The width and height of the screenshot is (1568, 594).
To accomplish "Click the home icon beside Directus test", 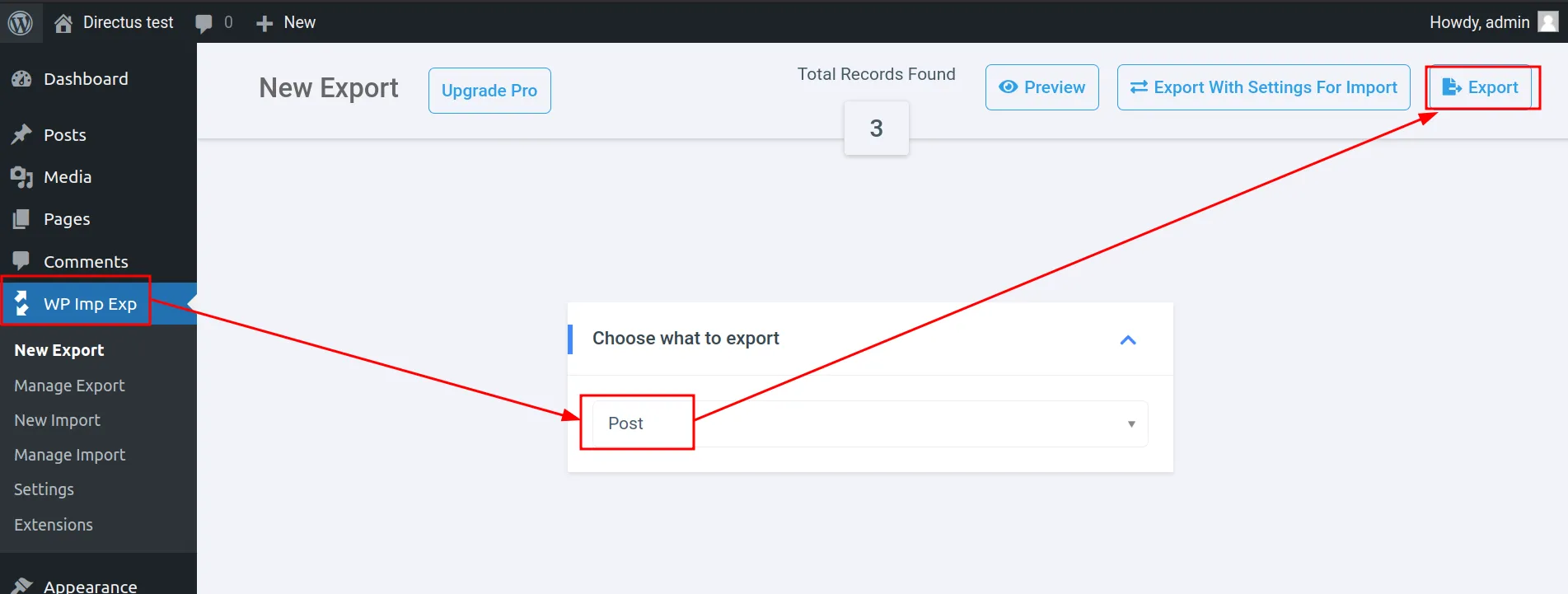I will click(x=63, y=22).
